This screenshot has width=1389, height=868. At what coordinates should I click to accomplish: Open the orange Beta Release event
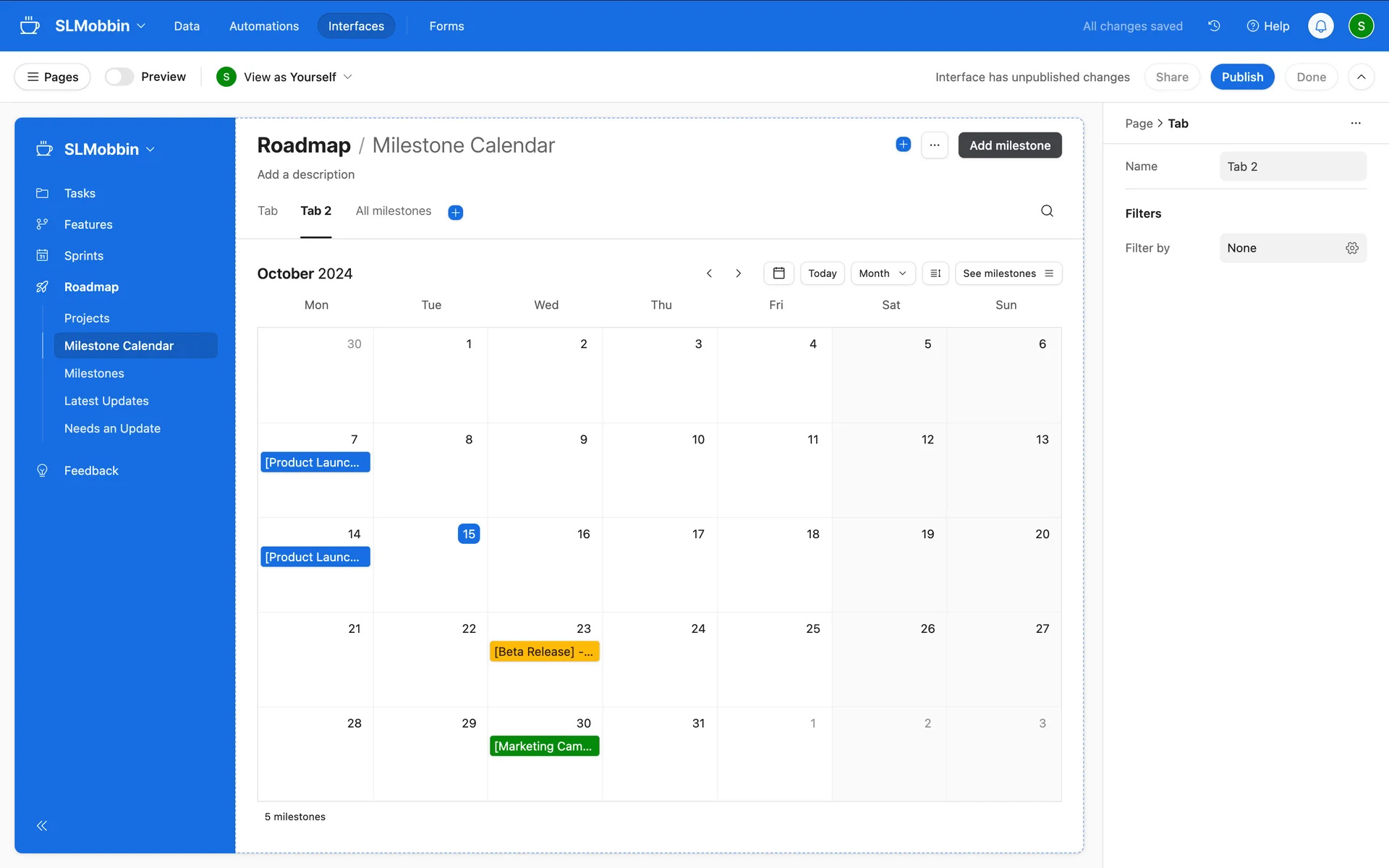coord(544,652)
